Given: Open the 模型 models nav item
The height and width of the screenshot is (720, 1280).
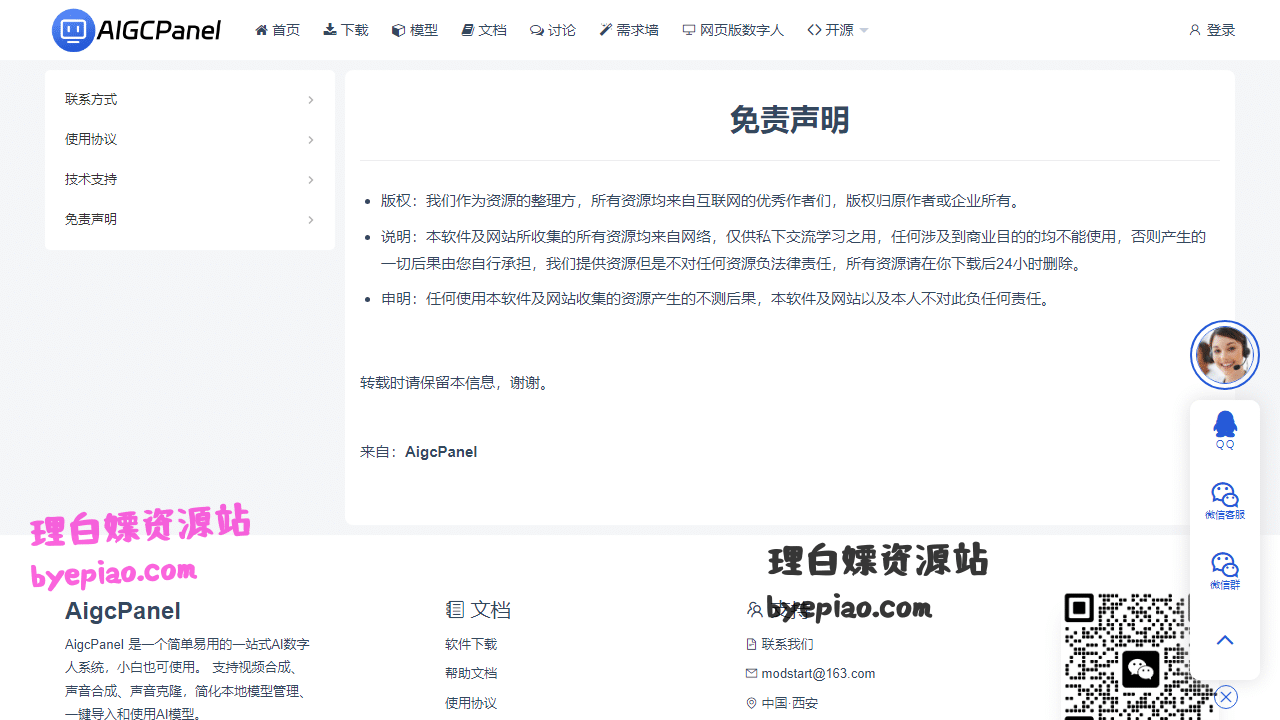Looking at the screenshot, I should pos(415,30).
